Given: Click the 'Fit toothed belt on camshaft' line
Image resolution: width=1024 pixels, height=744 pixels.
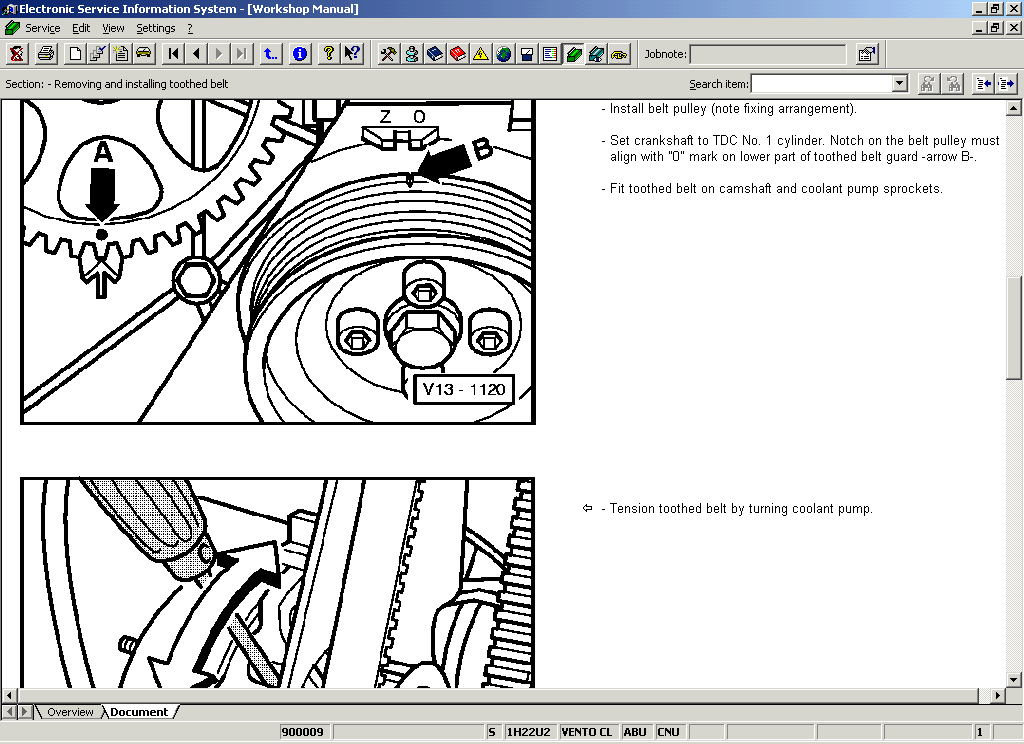Looking at the screenshot, I should [x=772, y=189].
